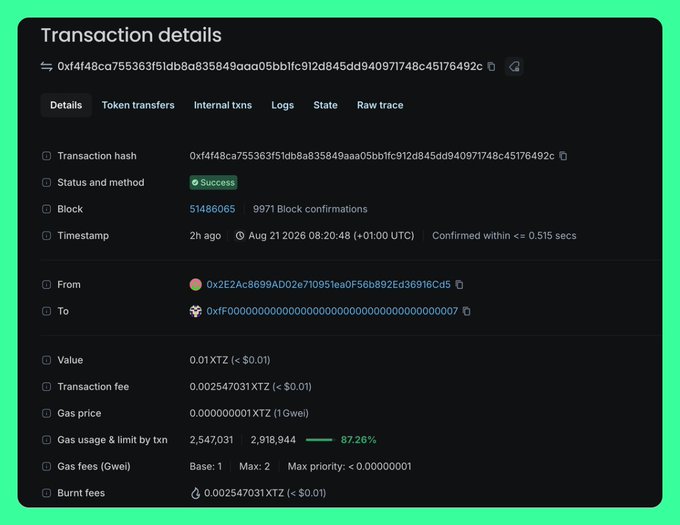Click the To address identicon
The width and height of the screenshot is (680, 525).
[x=196, y=311]
